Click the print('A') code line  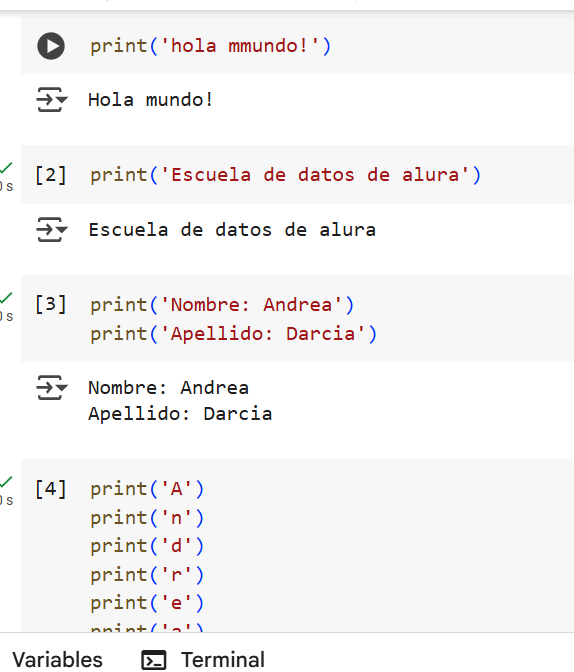(147, 489)
